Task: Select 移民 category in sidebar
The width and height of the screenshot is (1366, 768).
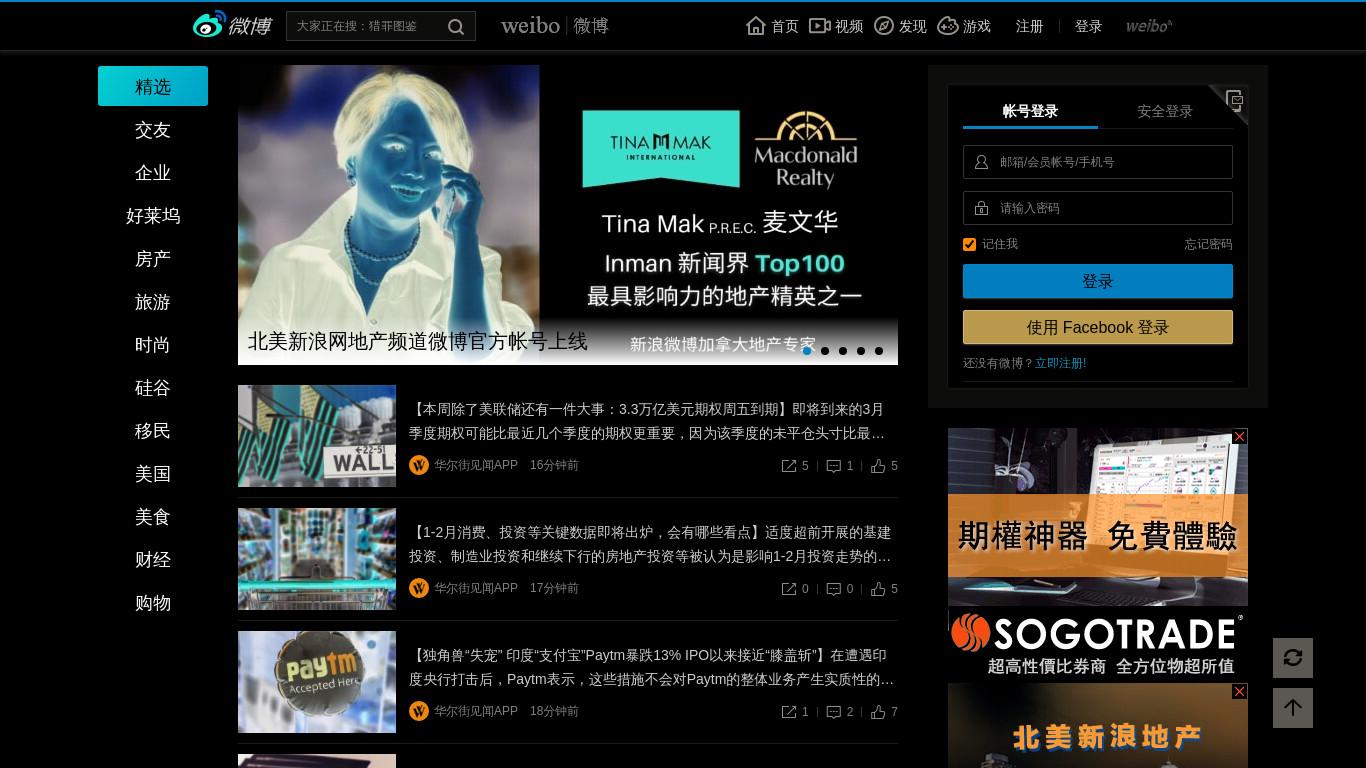Action: coord(153,431)
